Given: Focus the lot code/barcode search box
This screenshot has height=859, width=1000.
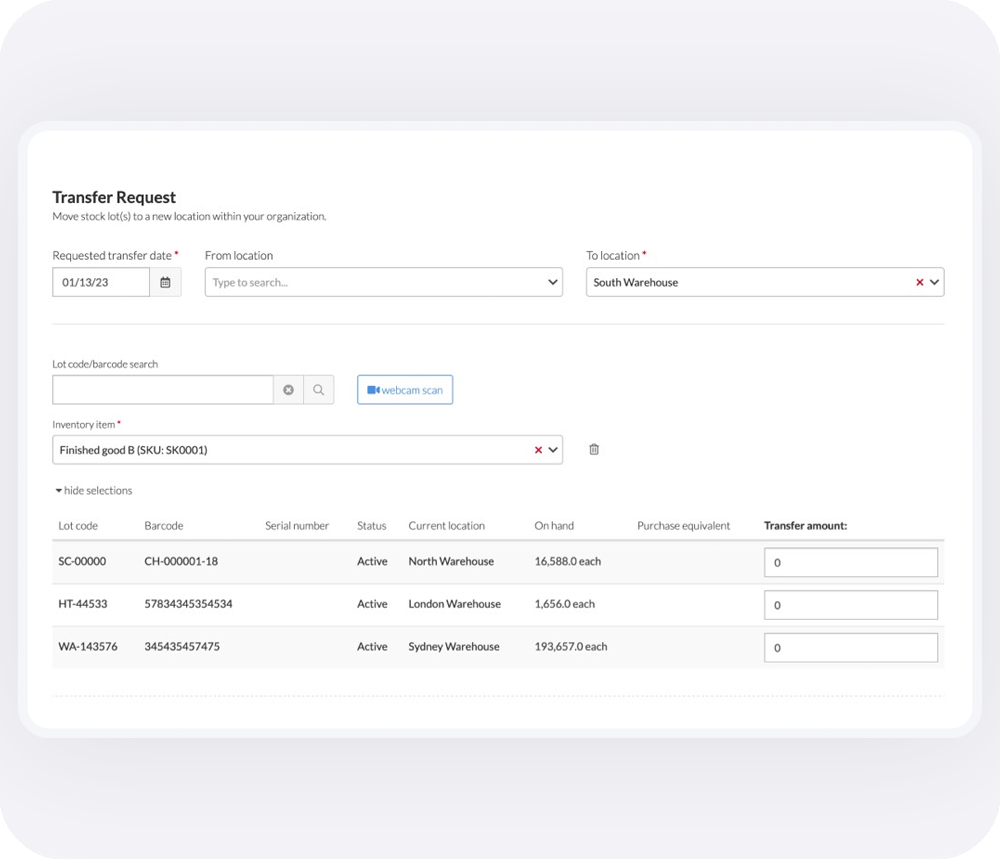Looking at the screenshot, I should [x=163, y=390].
